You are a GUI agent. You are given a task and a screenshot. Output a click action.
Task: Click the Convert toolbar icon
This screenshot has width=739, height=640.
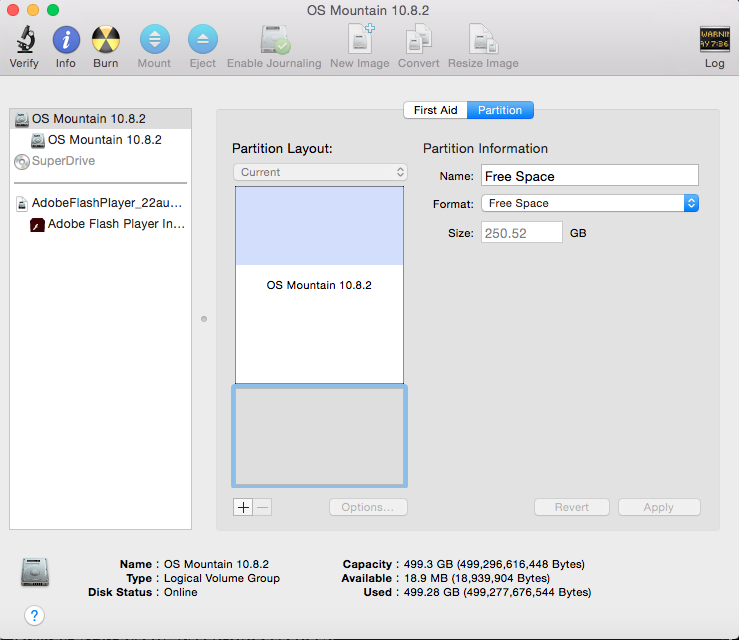(419, 39)
